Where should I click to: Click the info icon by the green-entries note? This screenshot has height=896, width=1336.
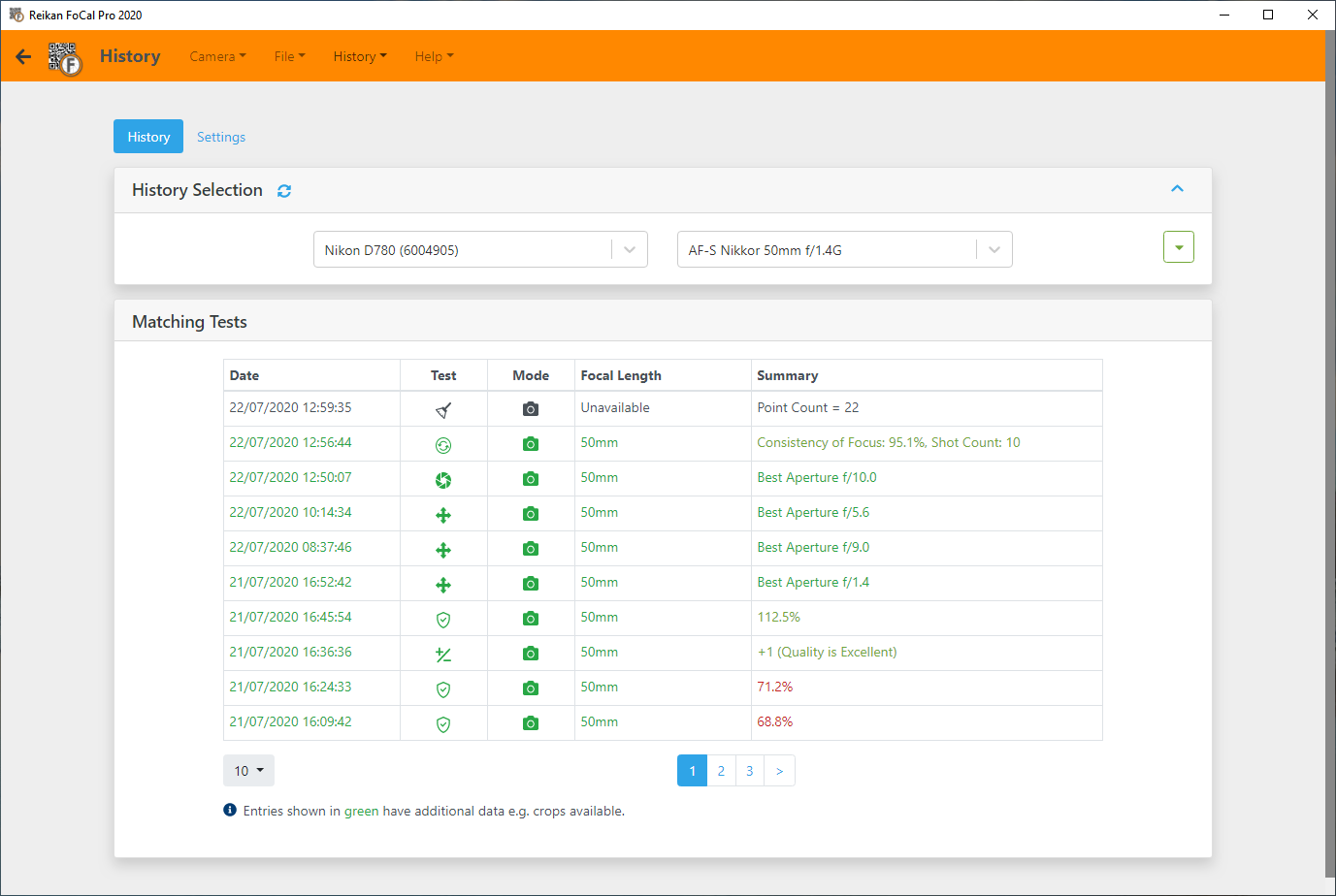230,810
